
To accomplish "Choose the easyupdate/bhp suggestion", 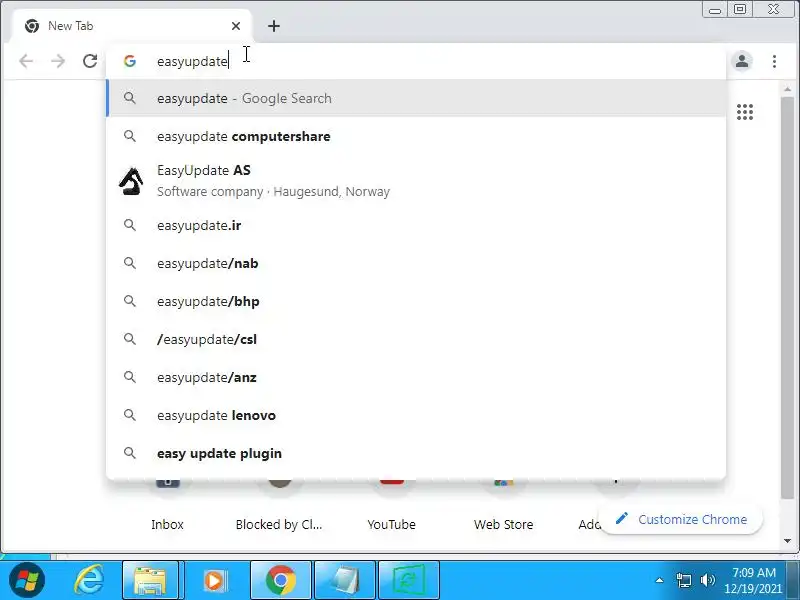I will click(x=416, y=301).
